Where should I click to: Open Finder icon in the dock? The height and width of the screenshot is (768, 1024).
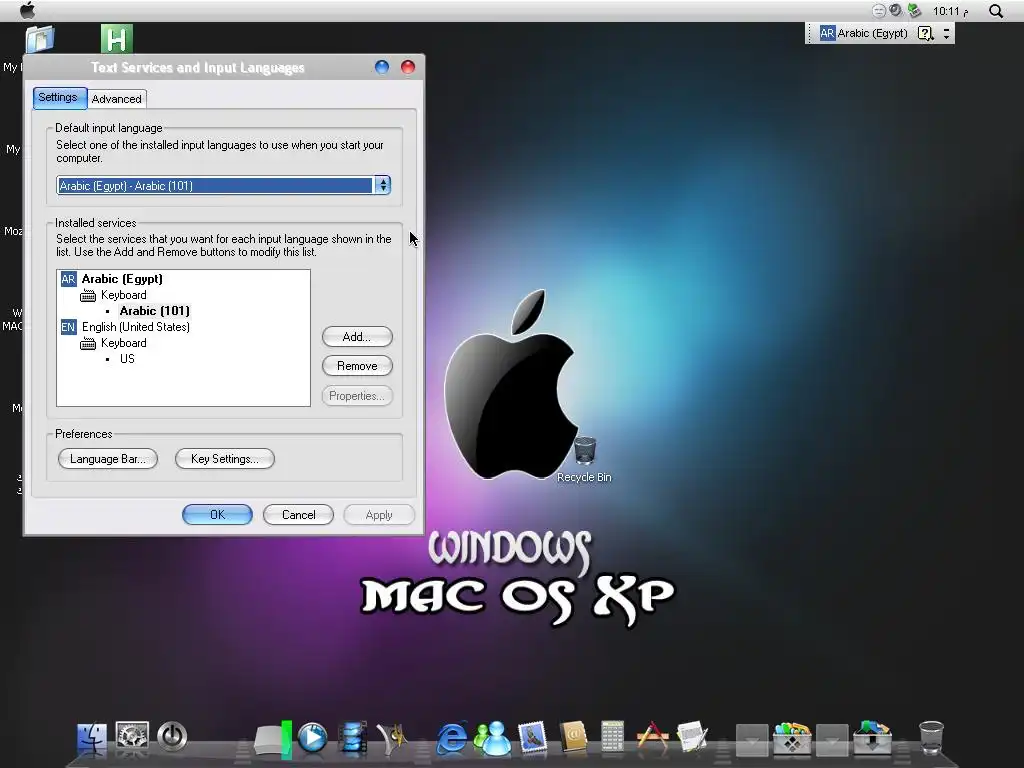coord(91,738)
